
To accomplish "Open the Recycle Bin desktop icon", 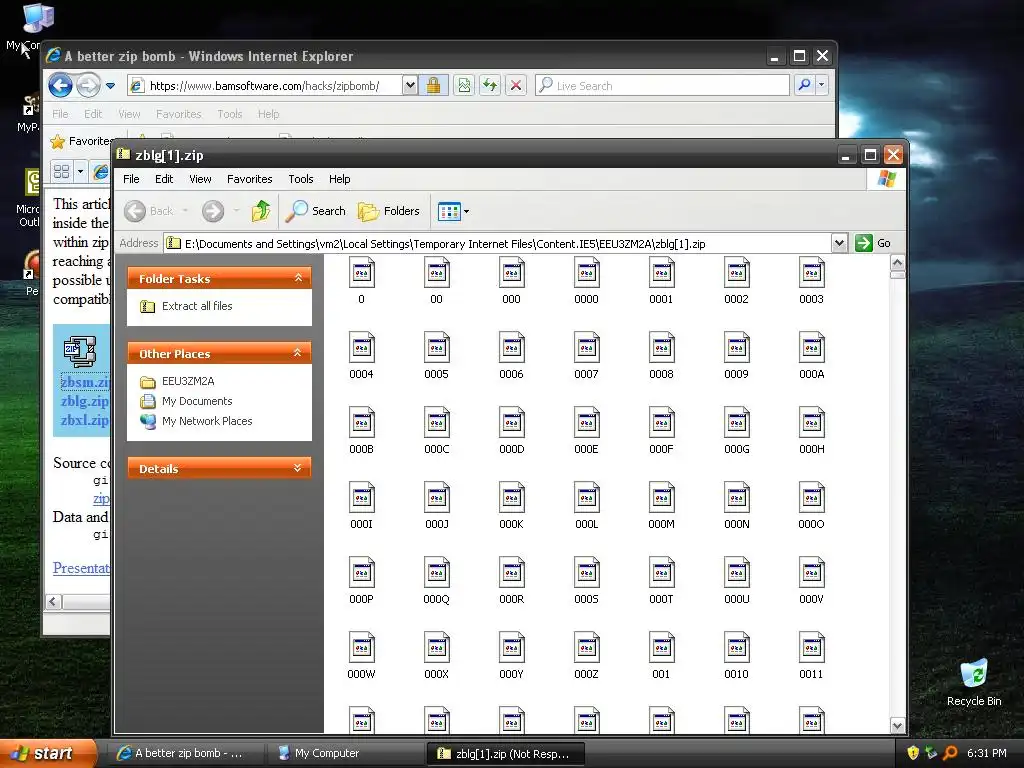I will [974, 682].
